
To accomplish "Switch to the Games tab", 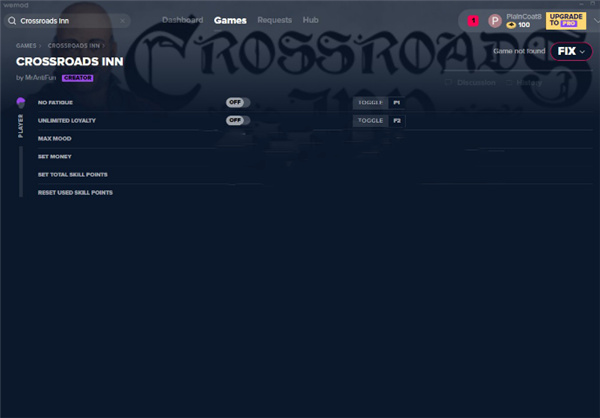I will coord(230,20).
